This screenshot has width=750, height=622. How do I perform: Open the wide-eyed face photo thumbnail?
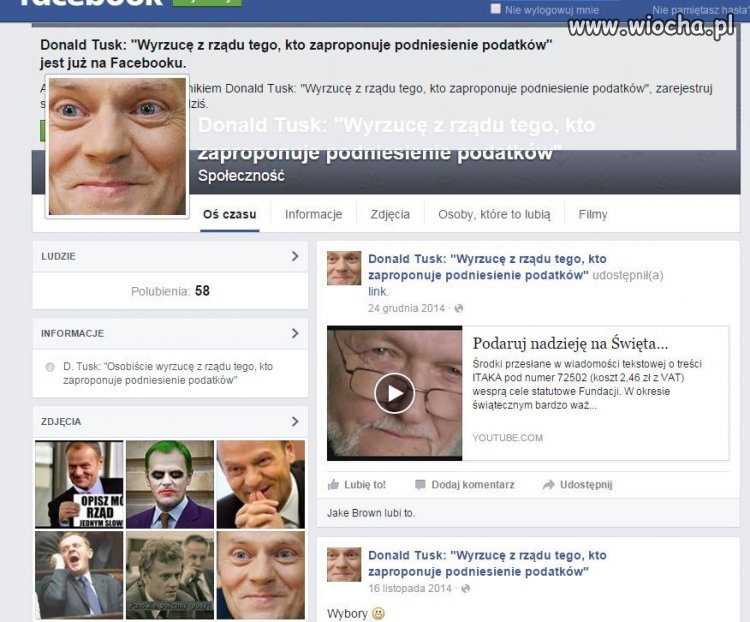(x=261, y=575)
